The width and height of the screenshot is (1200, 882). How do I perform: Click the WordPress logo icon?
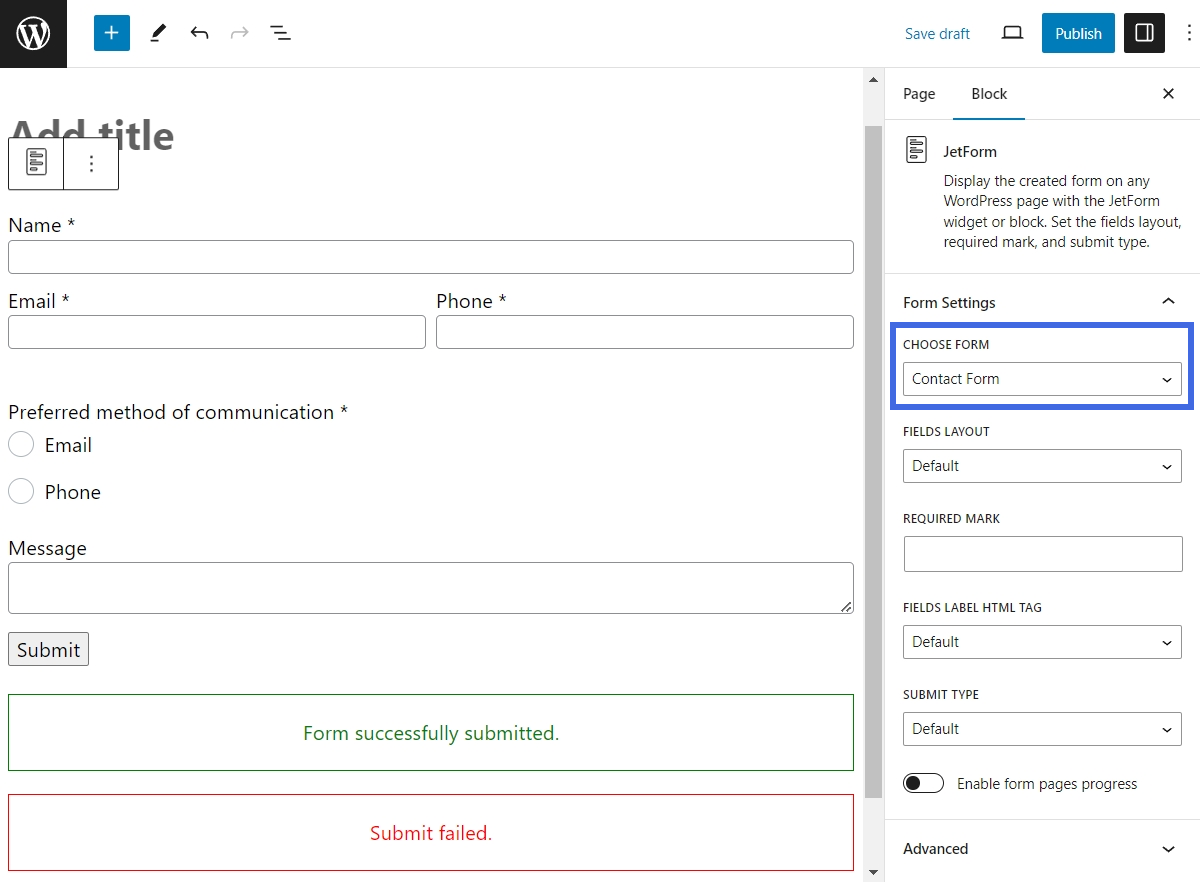click(33, 33)
